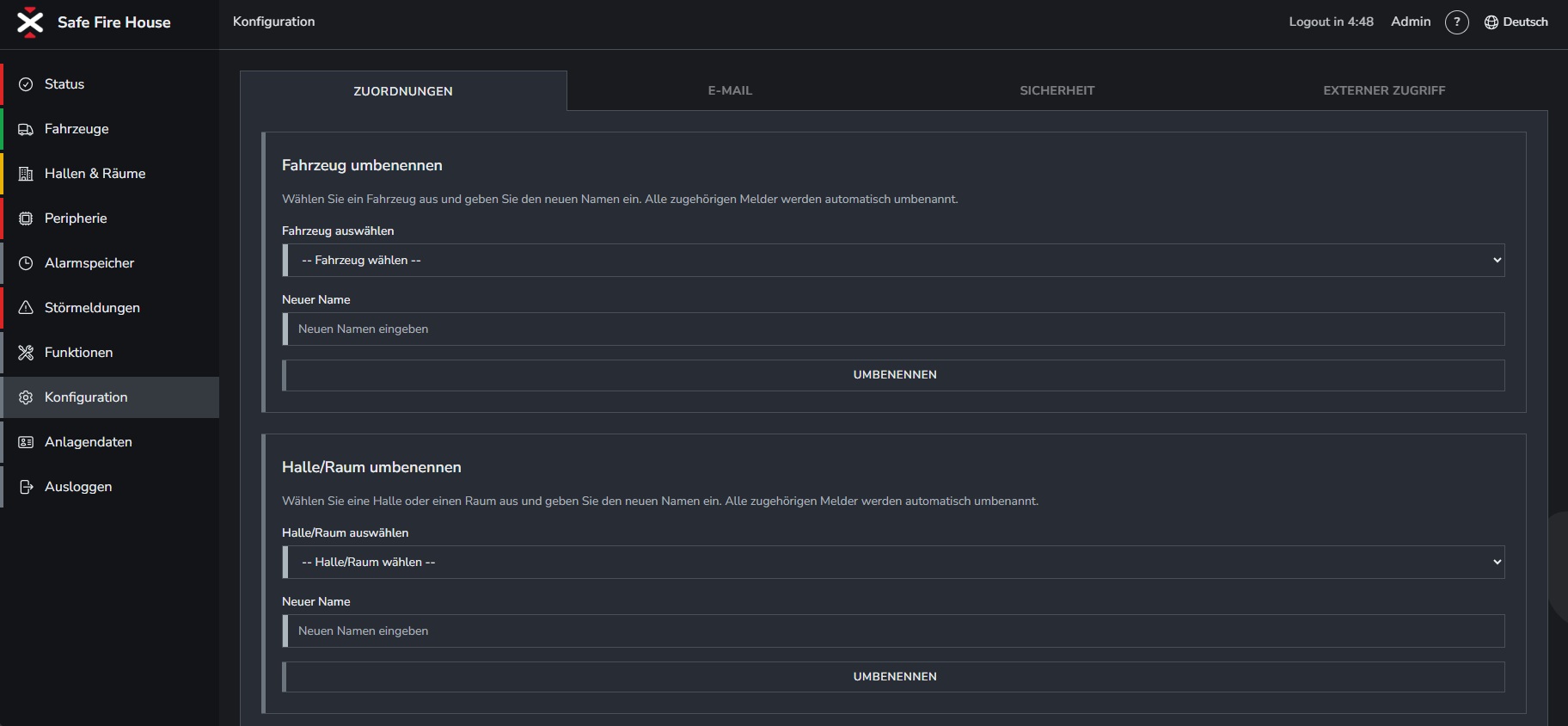Open the Status menu entry
Viewport: 1568px width, 726px height.
(x=111, y=84)
